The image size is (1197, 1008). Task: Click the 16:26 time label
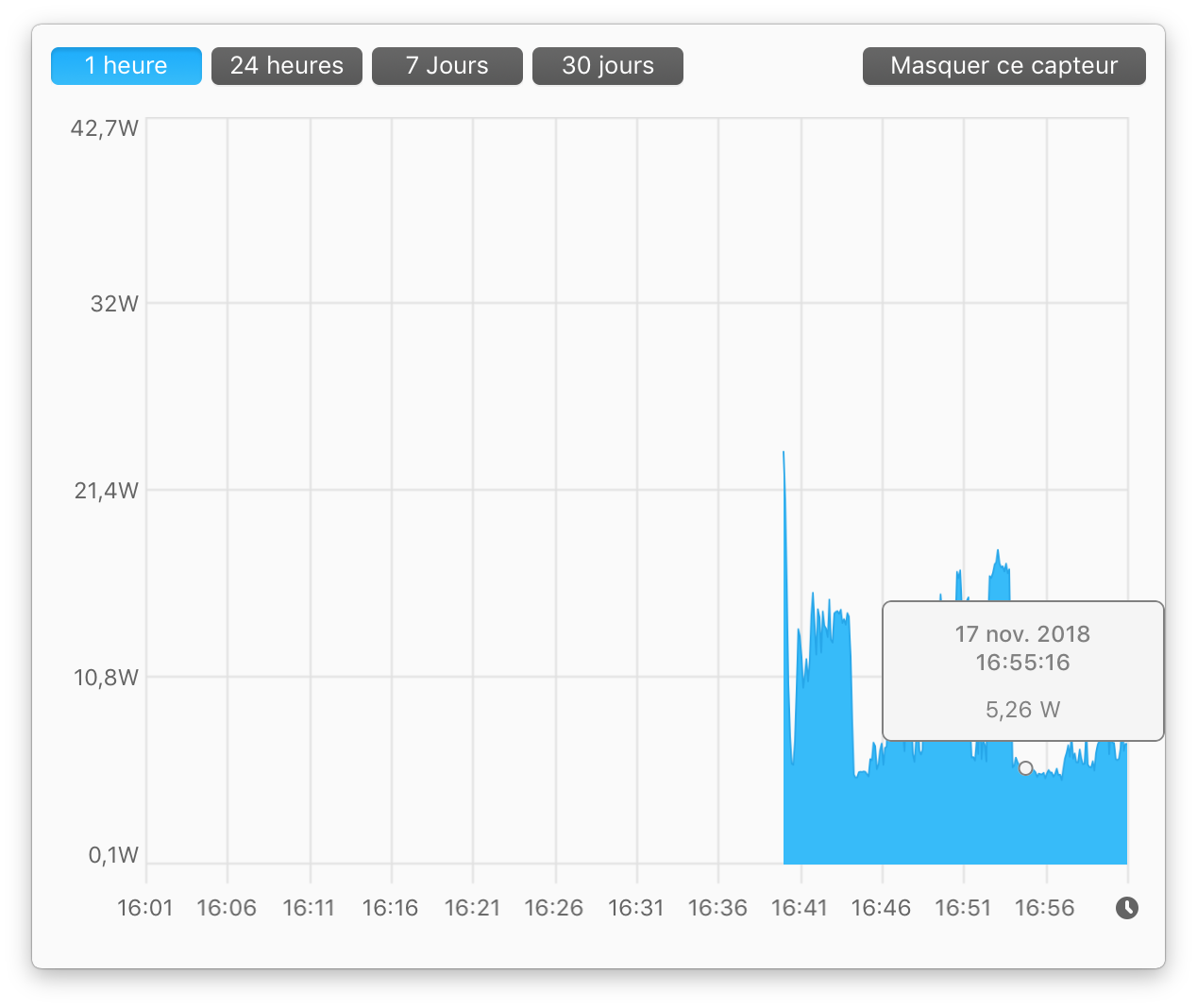tap(554, 908)
